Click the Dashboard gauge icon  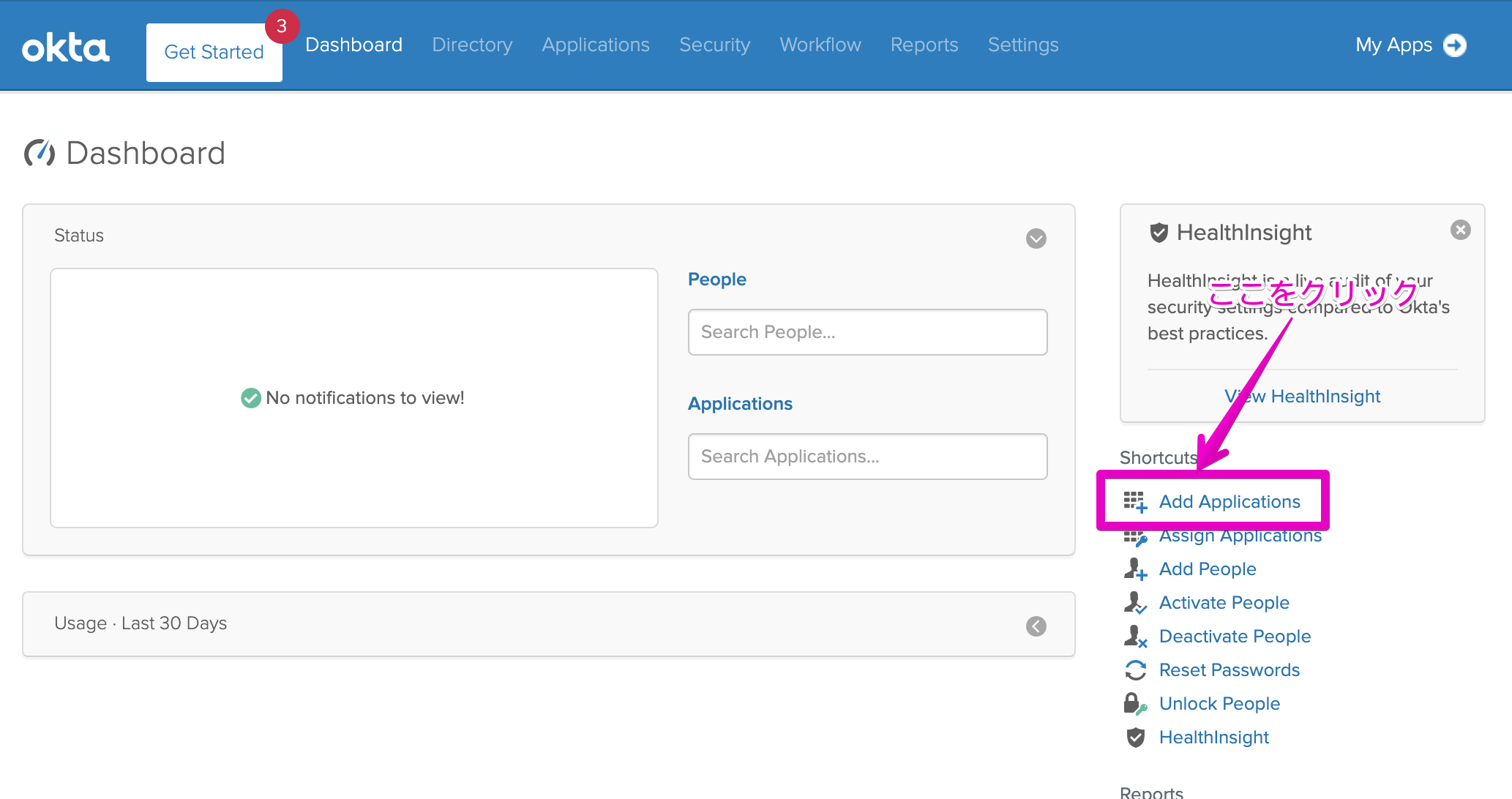(x=40, y=153)
